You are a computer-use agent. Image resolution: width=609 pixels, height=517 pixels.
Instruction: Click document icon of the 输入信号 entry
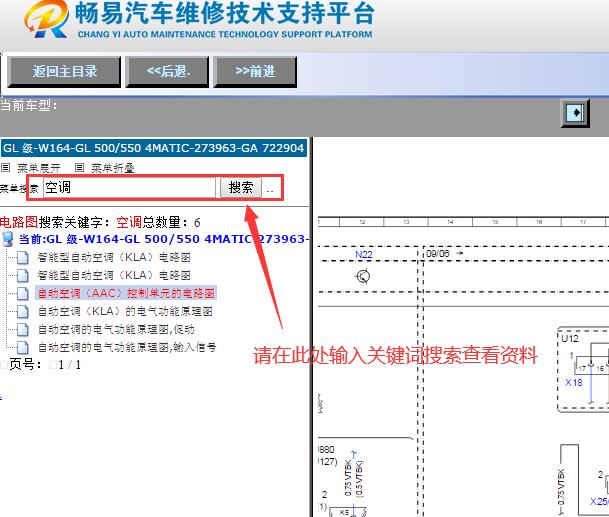[23, 347]
